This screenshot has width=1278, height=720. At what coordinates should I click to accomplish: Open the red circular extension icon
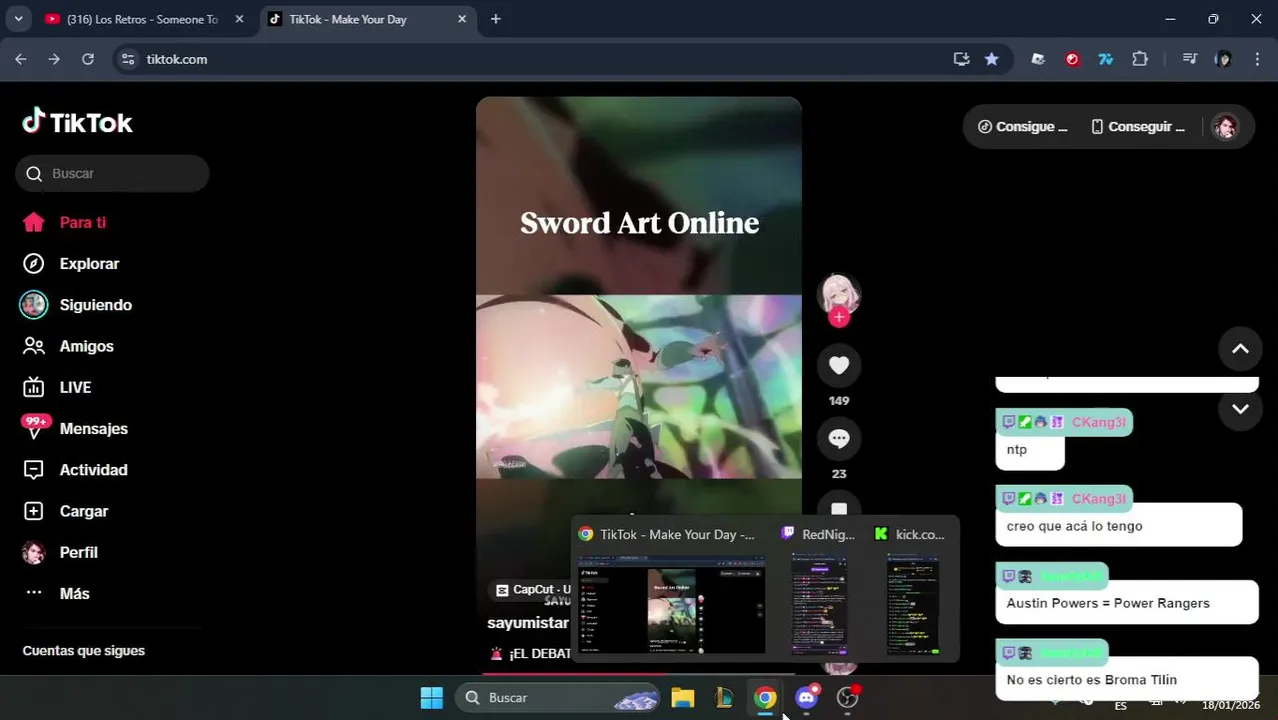click(x=1072, y=59)
